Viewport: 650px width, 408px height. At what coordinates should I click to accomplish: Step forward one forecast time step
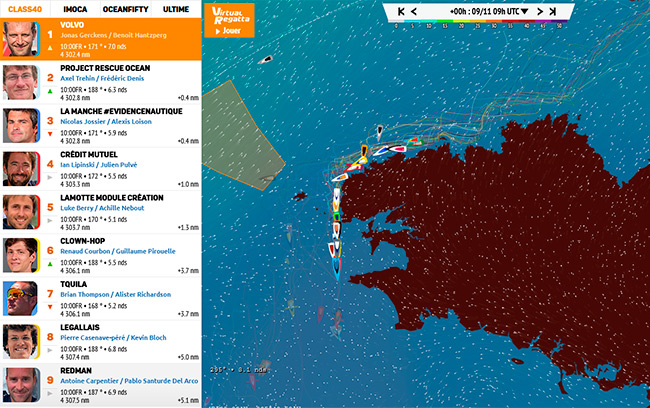coord(540,12)
